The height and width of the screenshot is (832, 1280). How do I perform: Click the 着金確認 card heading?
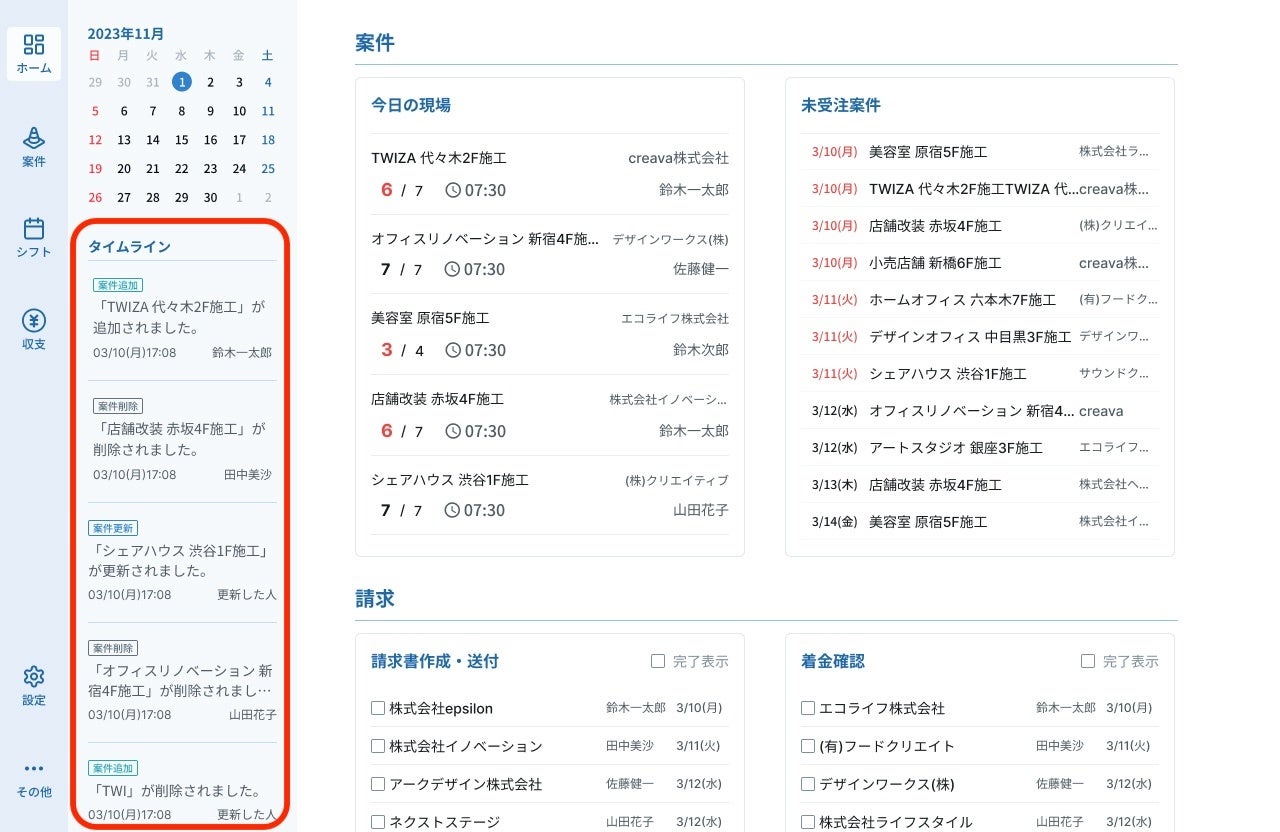833,661
